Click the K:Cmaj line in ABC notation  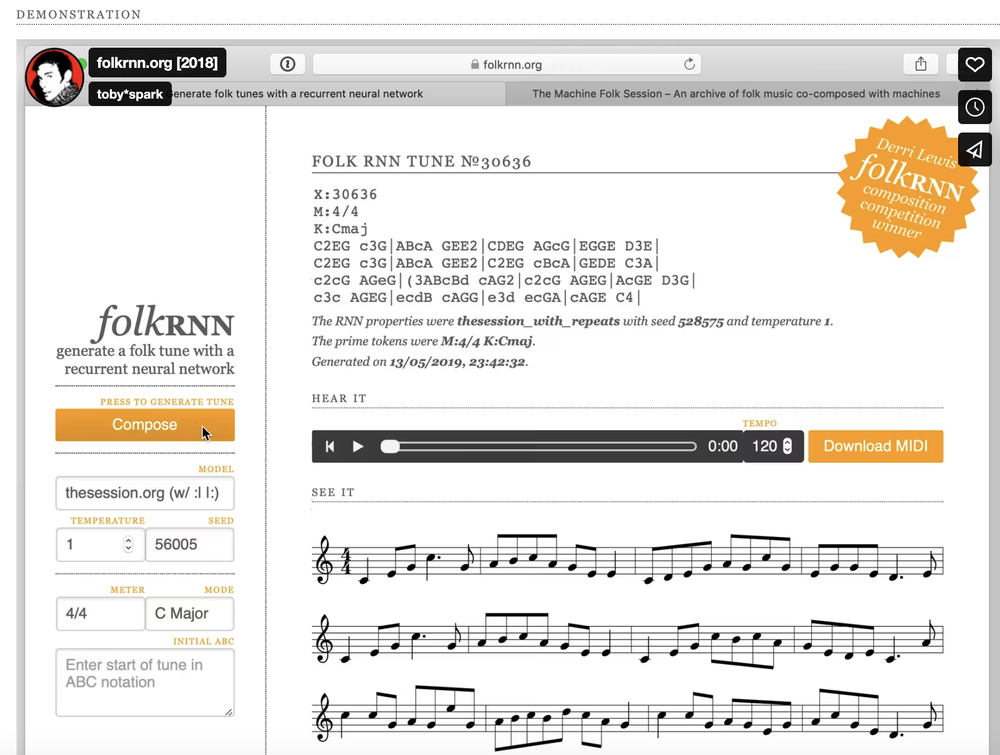pos(341,229)
